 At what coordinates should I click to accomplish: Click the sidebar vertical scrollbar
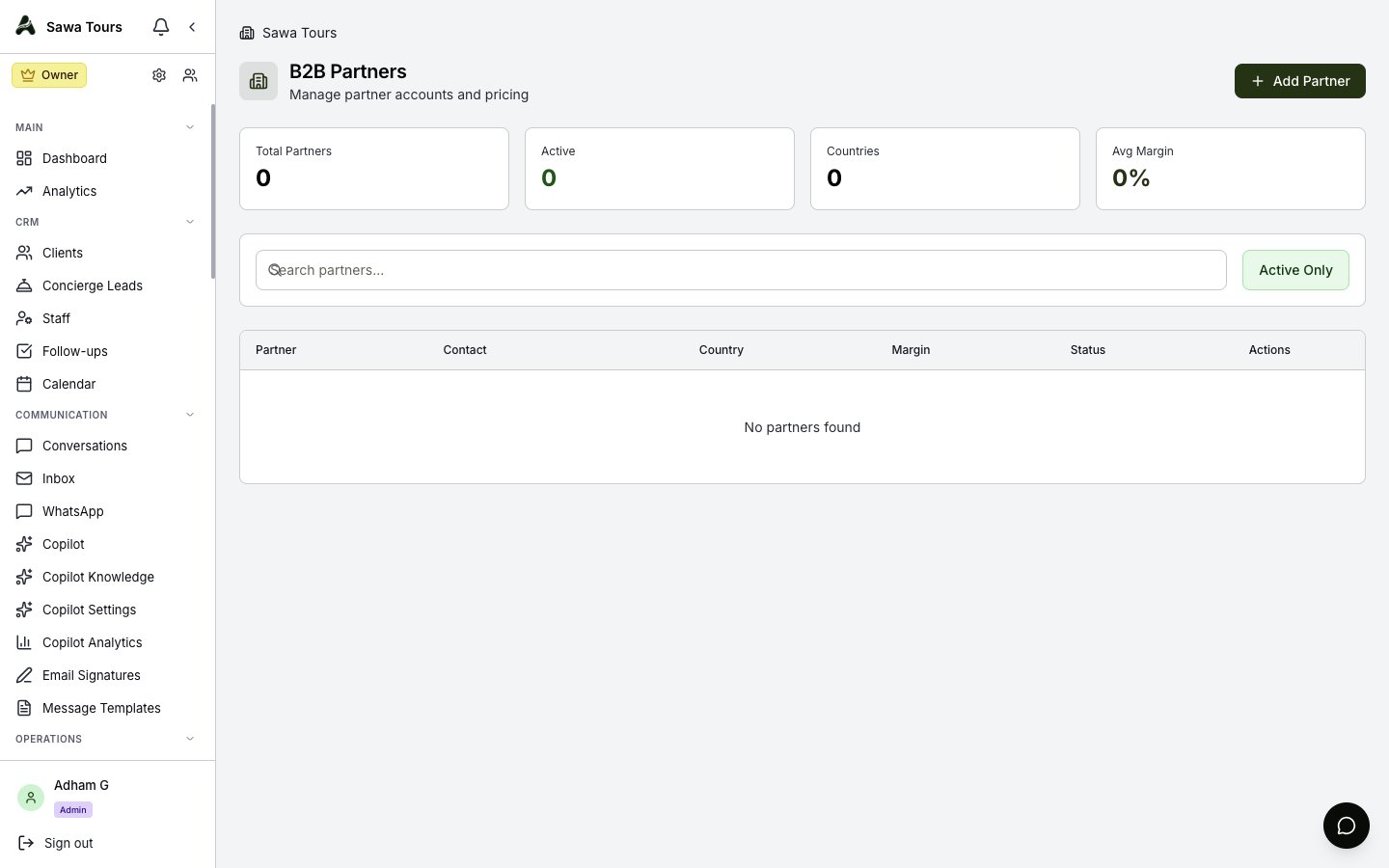213,191
